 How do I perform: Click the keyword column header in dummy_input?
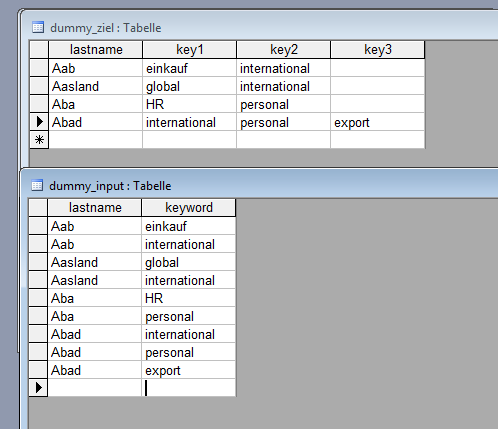189,208
